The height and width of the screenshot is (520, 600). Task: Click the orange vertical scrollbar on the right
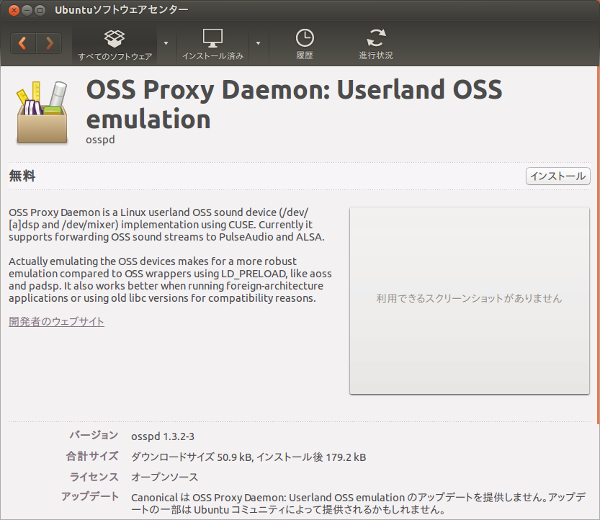[598, 245]
